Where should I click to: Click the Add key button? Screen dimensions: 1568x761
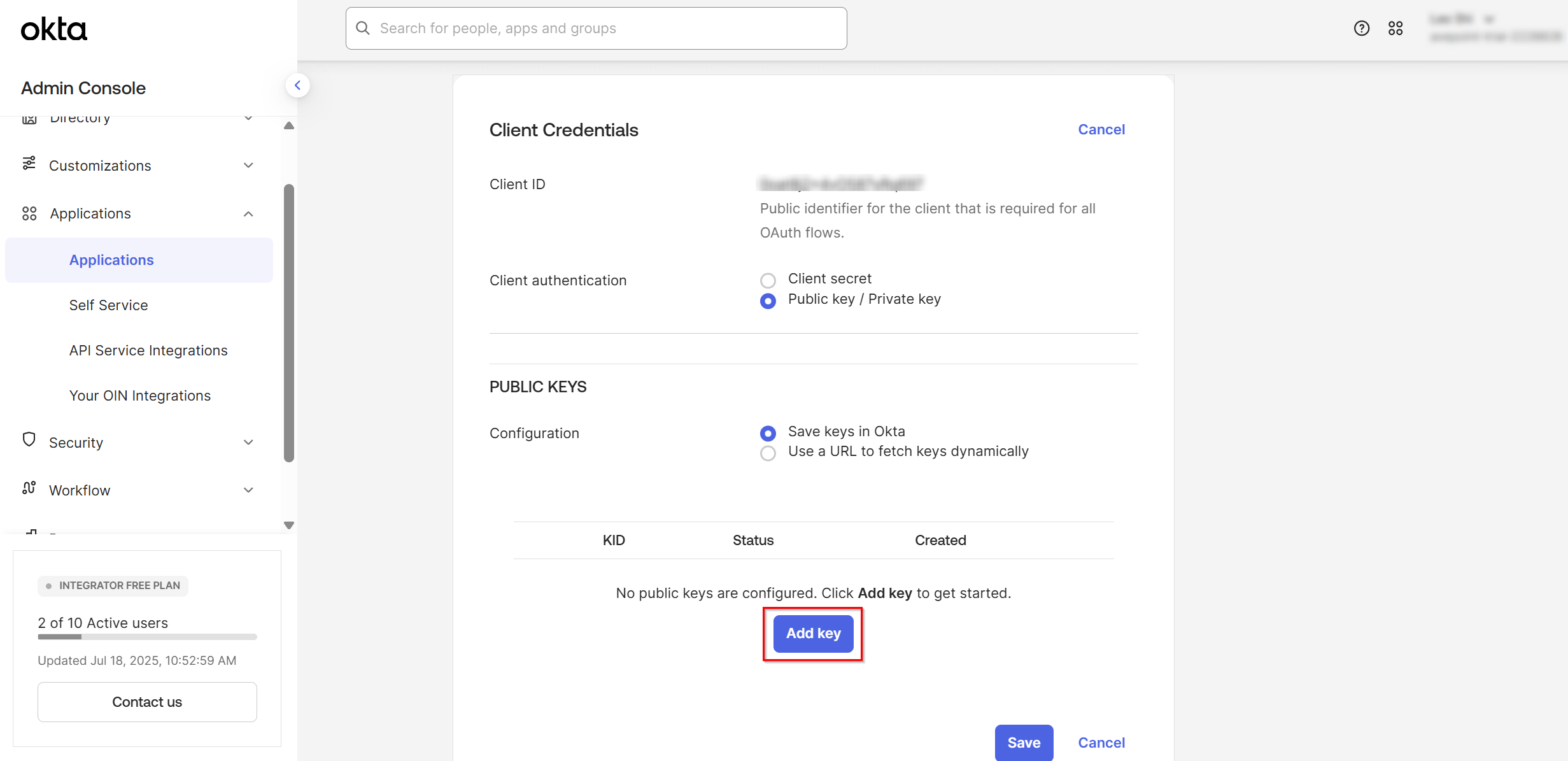[813, 634]
